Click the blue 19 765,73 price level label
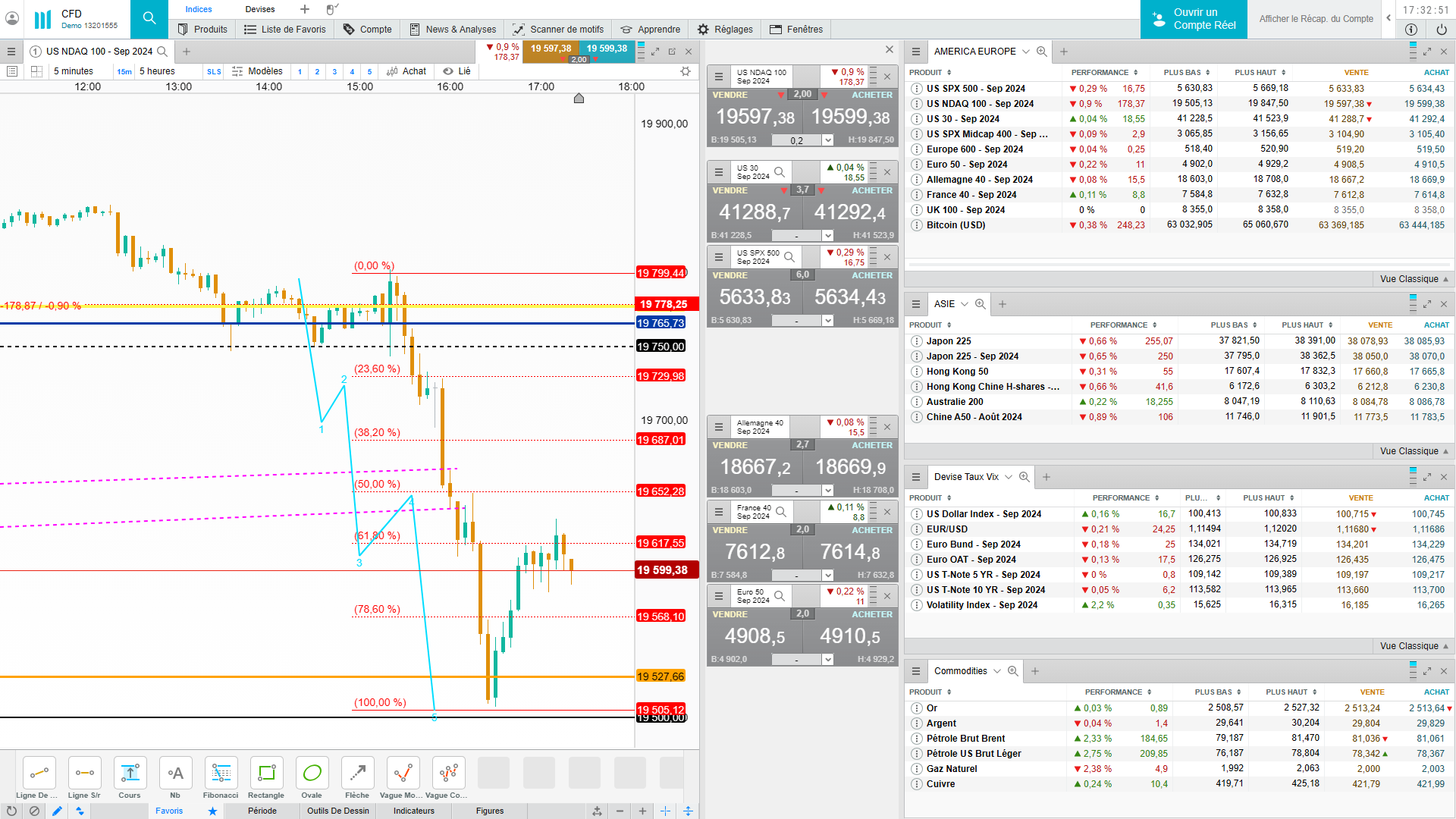This screenshot has width=1456, height=819. (661, 323)
